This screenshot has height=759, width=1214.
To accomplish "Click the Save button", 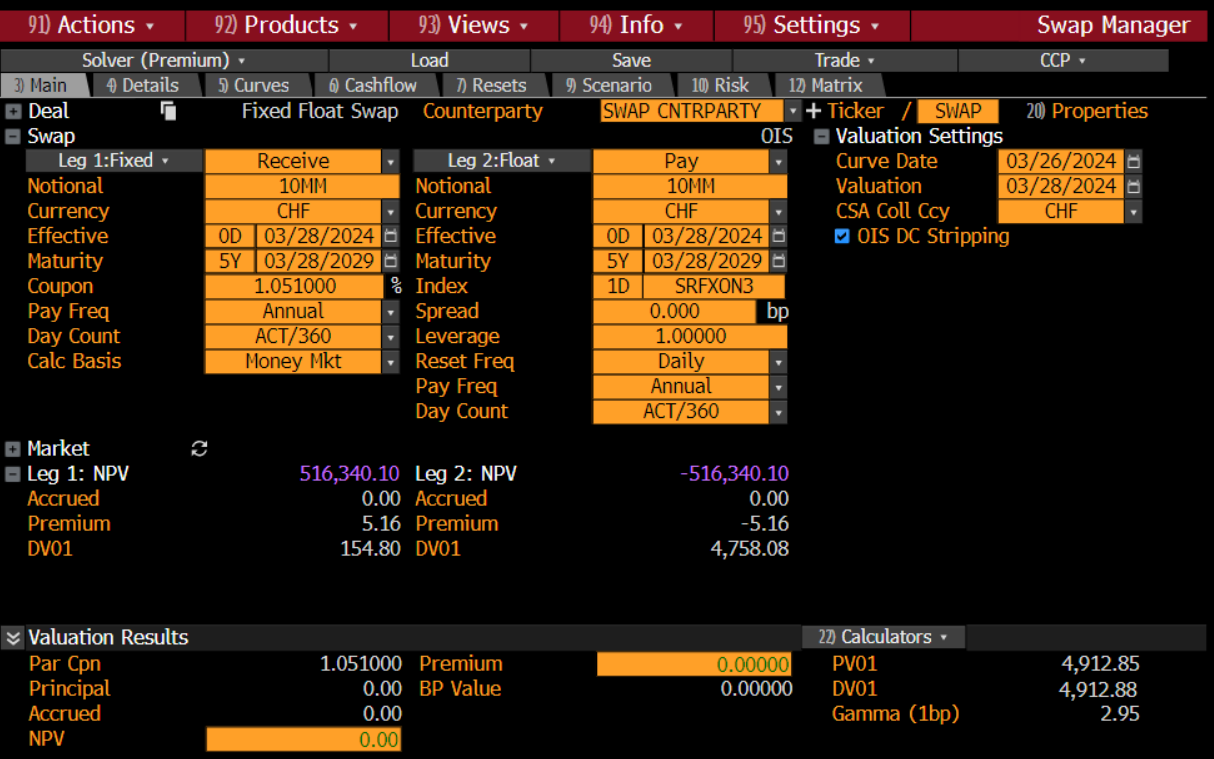I will (x=631, y=60).
